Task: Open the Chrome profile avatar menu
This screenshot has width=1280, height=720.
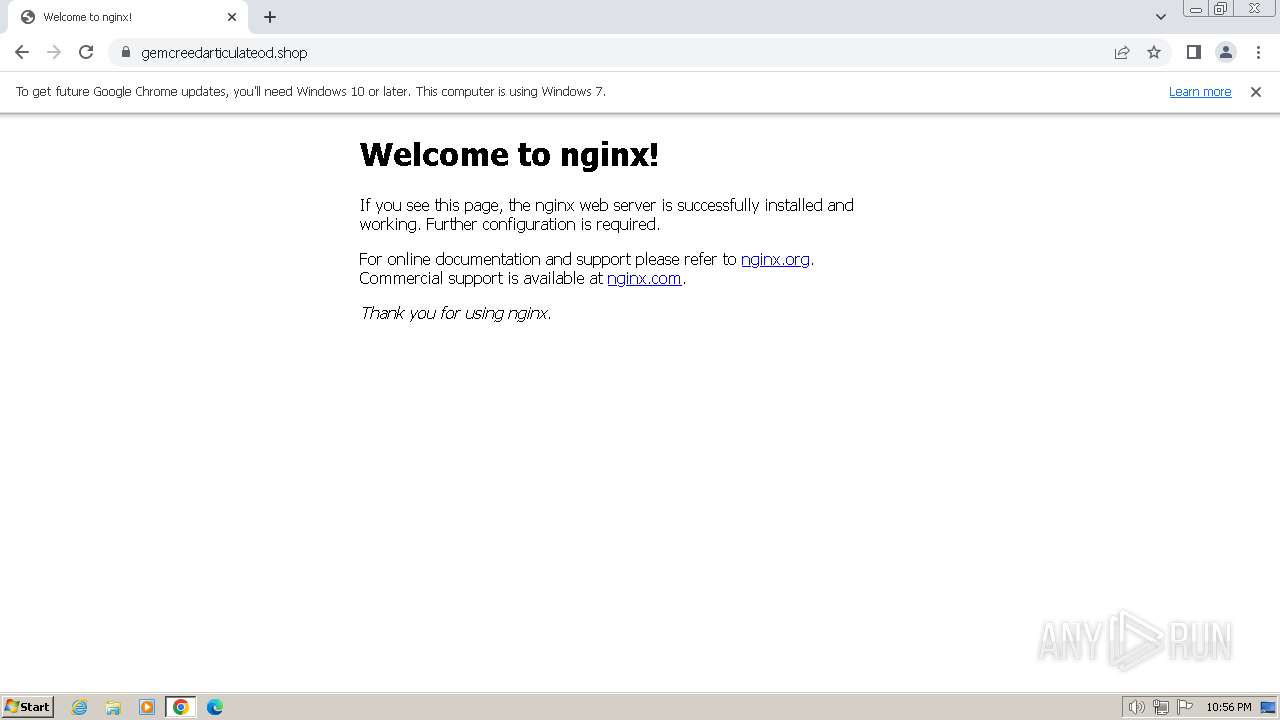Action: (x=1225, y=52)
